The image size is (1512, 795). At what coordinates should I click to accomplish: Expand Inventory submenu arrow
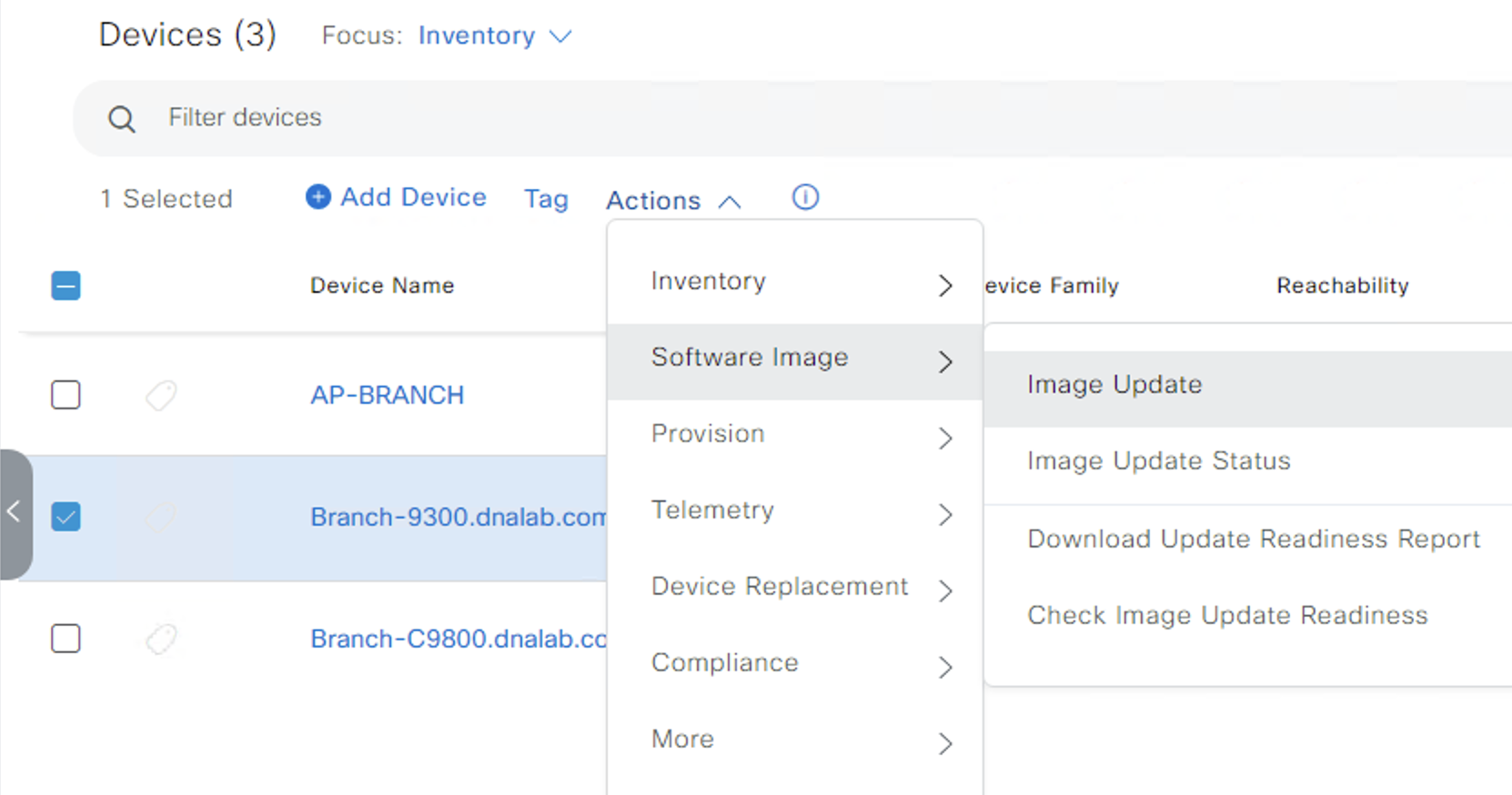(945, 286)
